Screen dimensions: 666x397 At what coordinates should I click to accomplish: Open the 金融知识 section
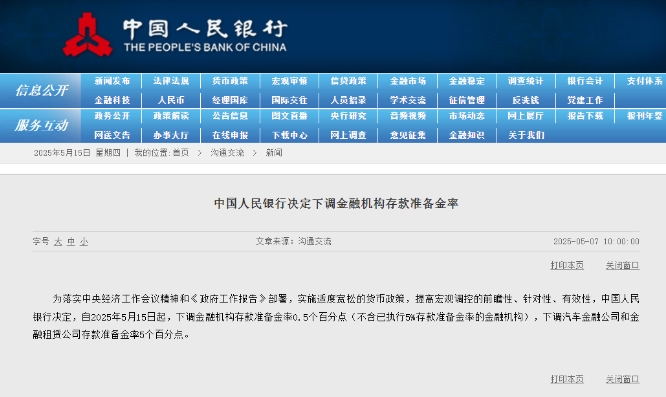coord(467,135)
